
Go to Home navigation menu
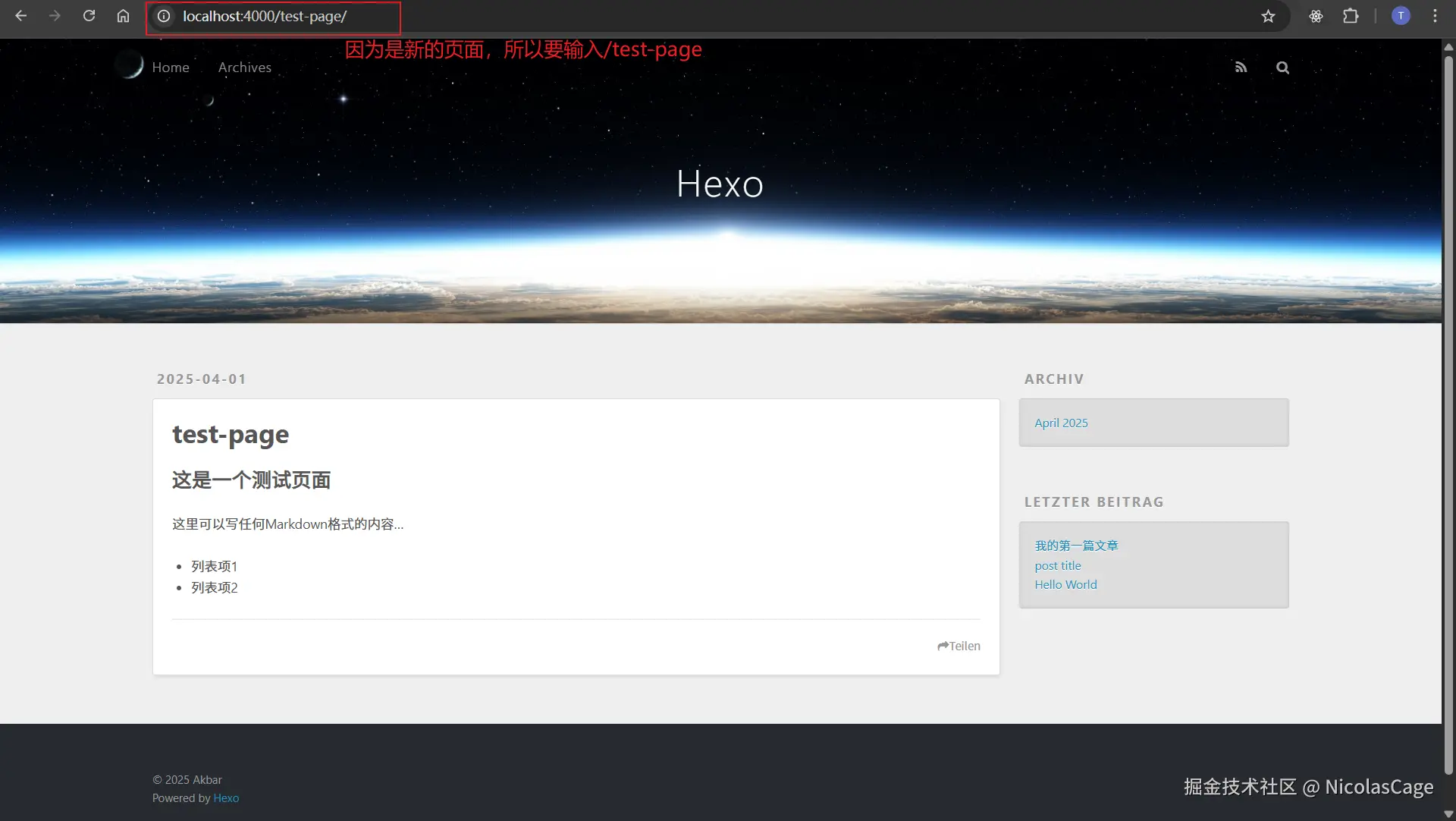coord(171,68)
